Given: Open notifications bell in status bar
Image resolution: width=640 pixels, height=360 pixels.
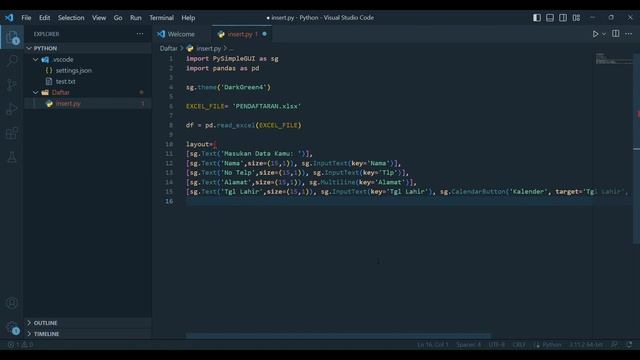Looking at the screenshot, I should pos(629,345).
